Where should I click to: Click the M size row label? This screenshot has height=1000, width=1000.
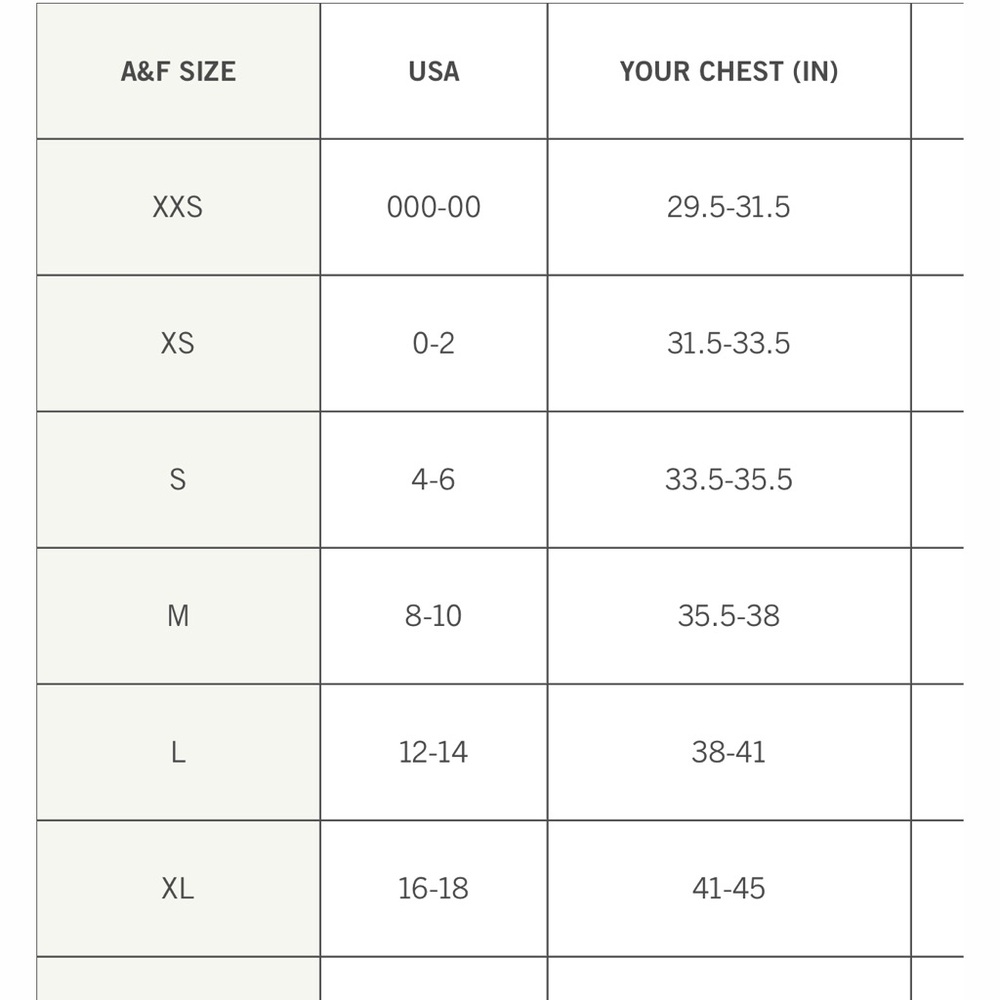click(179, 616)
